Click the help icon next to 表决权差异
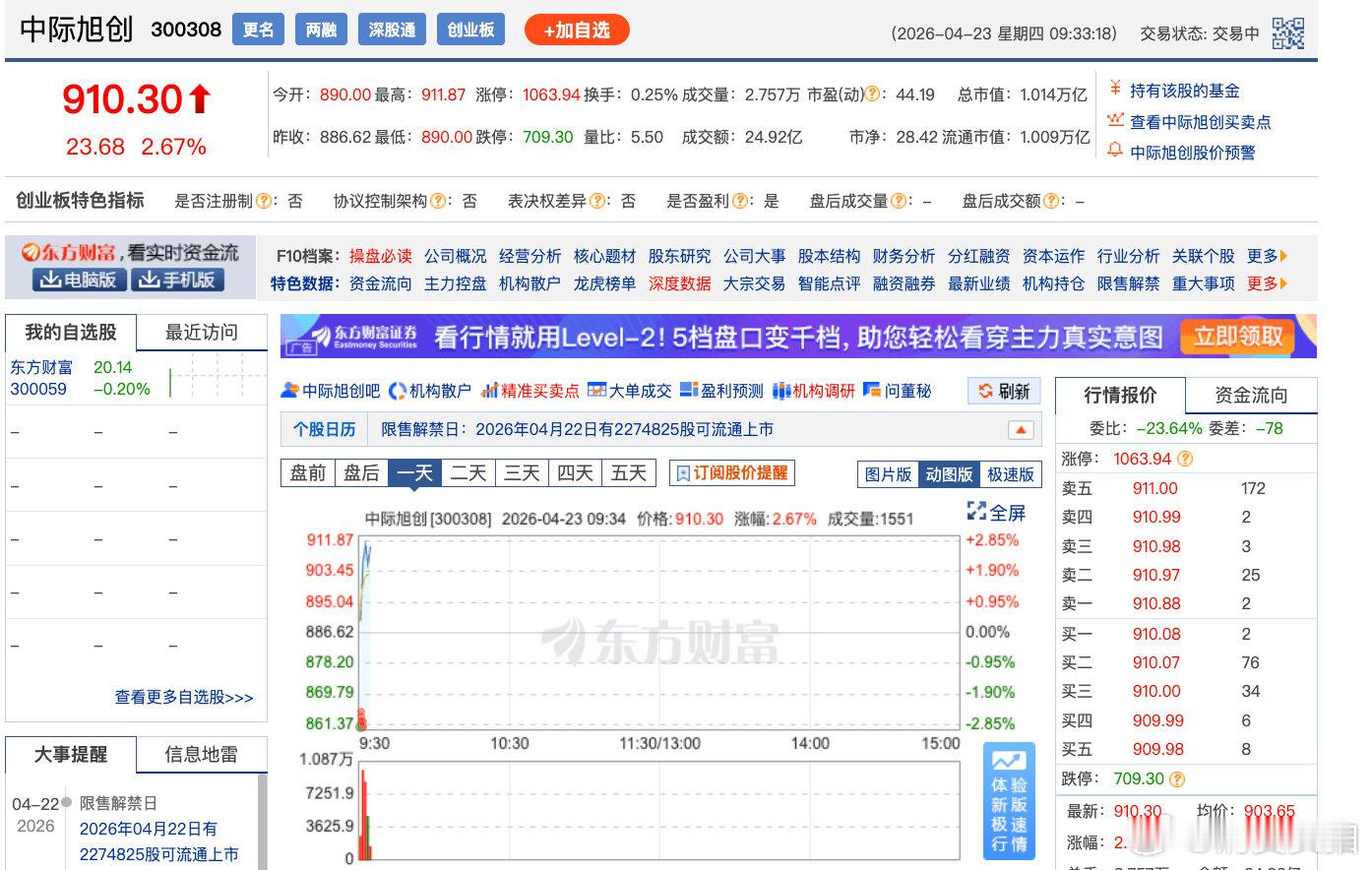1372x870 pixels. 597,201
